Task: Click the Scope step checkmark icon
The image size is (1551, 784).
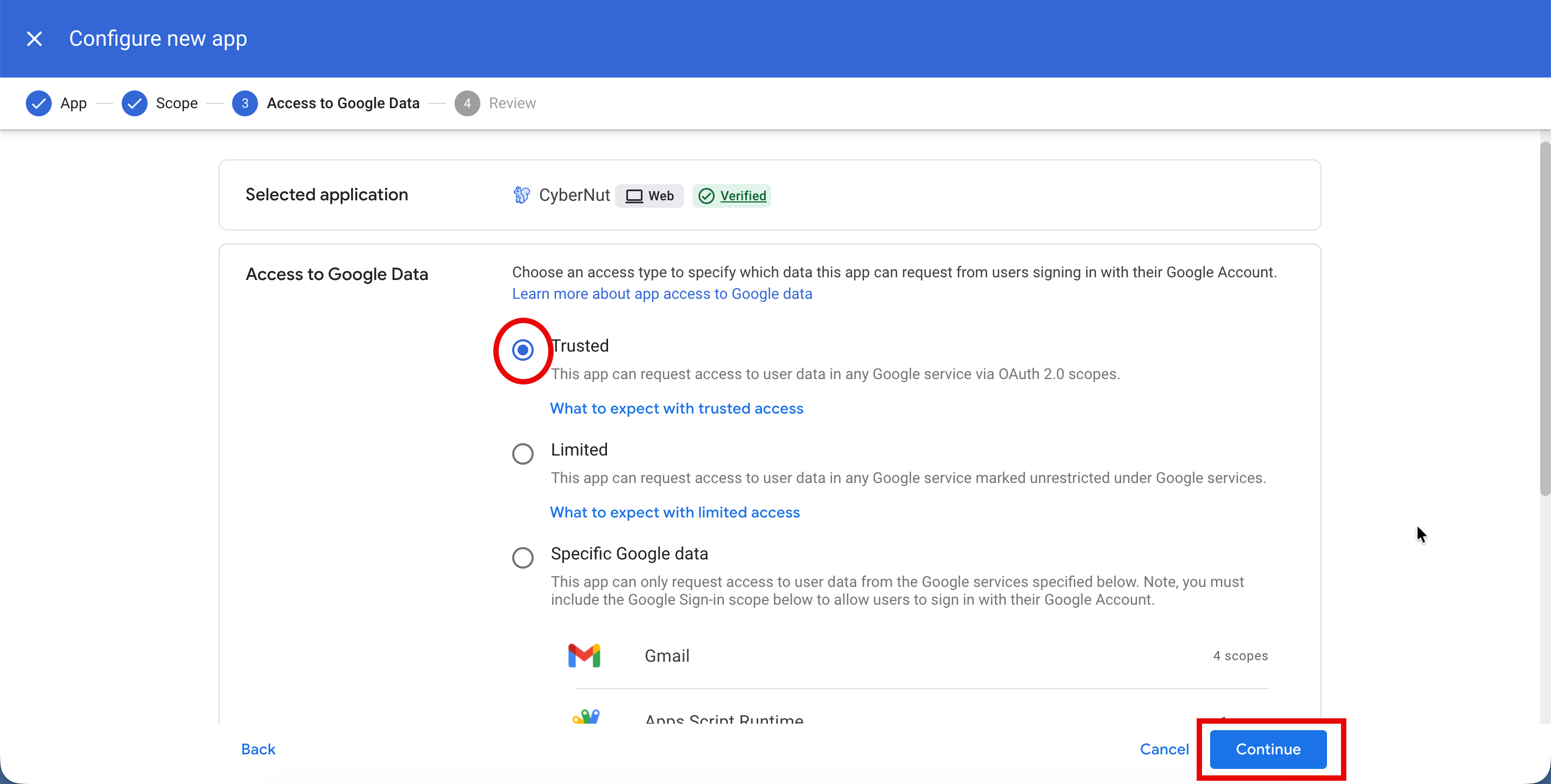Action: (134, 103)
